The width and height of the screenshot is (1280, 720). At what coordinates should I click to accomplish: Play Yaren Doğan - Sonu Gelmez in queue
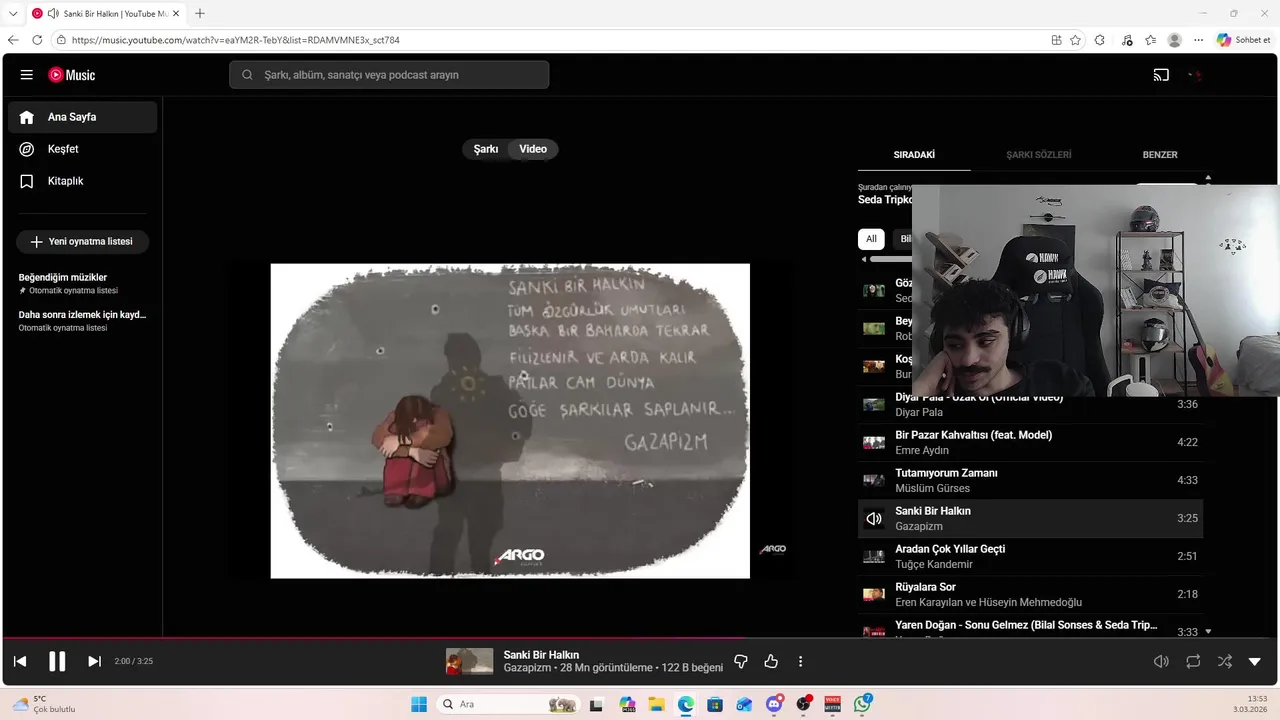point(1030,627)
